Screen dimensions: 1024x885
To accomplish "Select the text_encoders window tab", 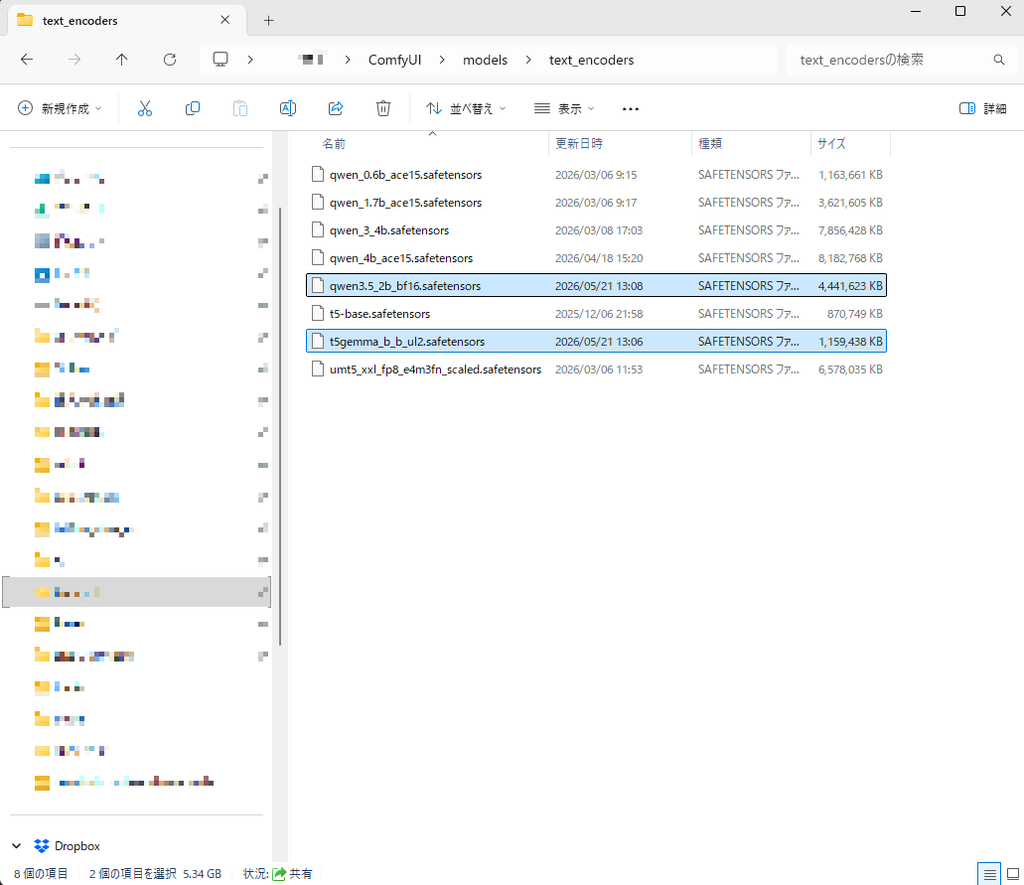I will point(127,20).
